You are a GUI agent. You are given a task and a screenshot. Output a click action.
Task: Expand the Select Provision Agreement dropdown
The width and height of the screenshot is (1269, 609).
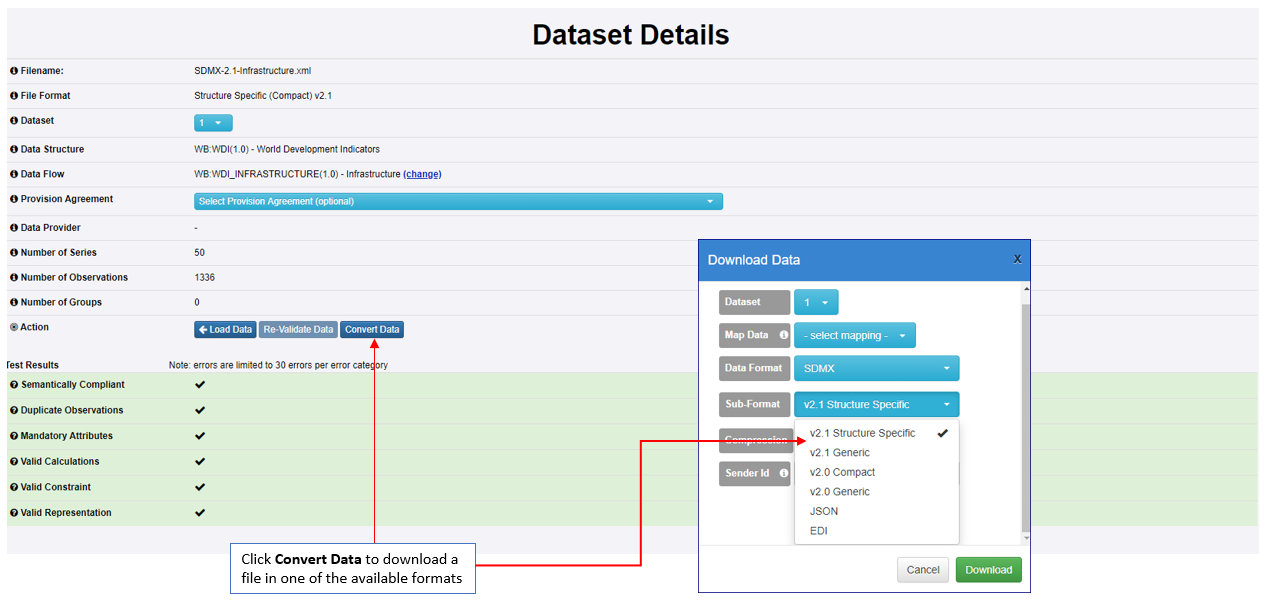[457, 201]
